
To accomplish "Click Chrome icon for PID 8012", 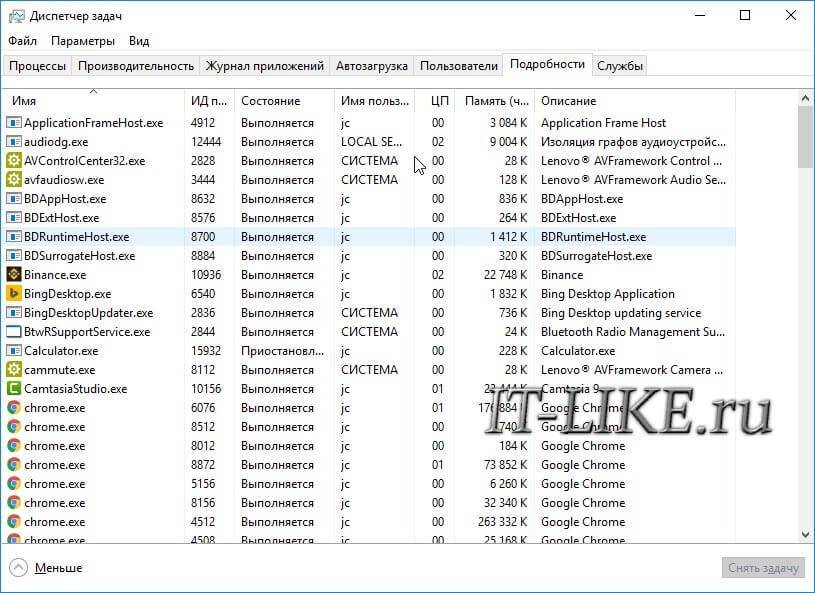I will [14, 446].
